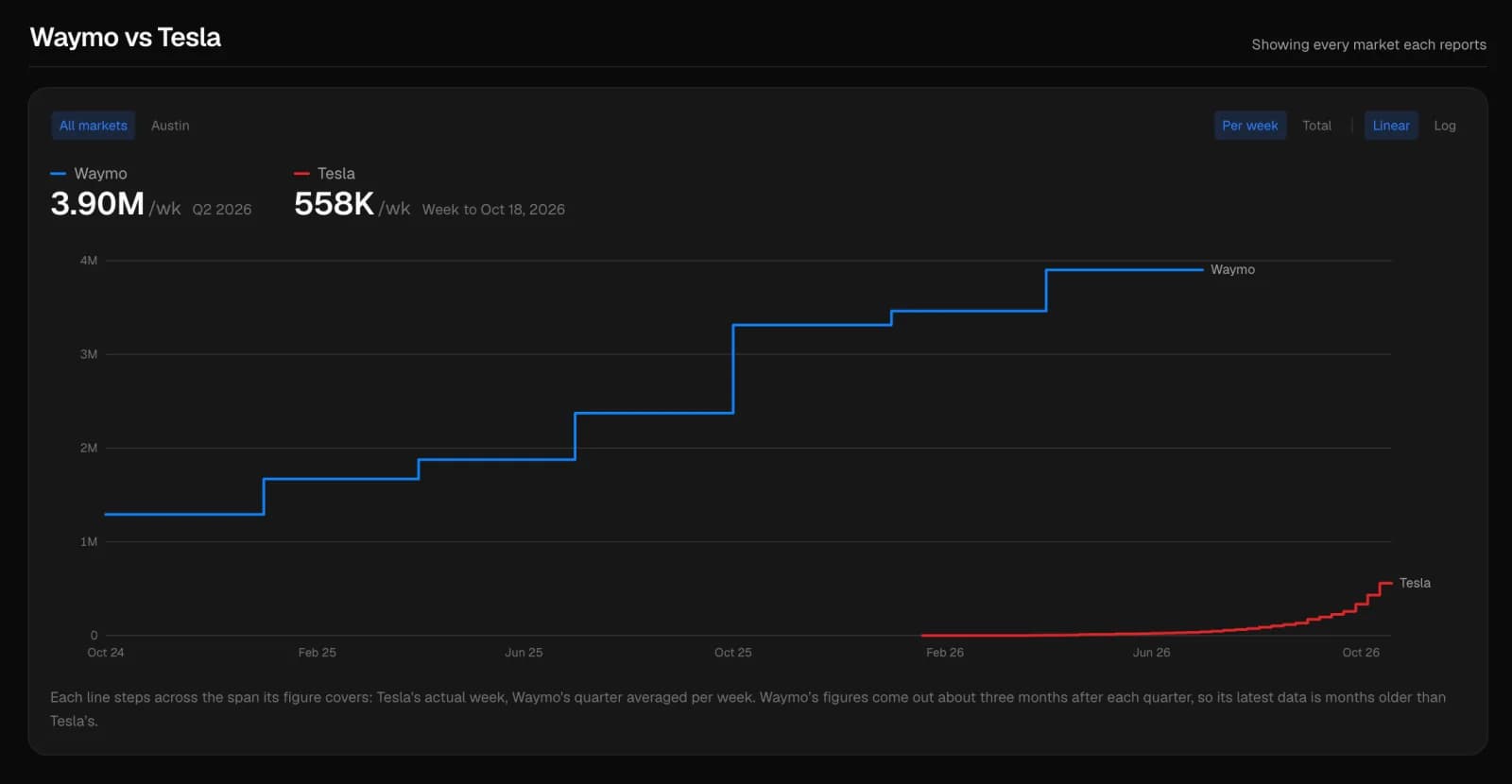
Task: Click the footnote text about line steps
Action: coord(747,709)
